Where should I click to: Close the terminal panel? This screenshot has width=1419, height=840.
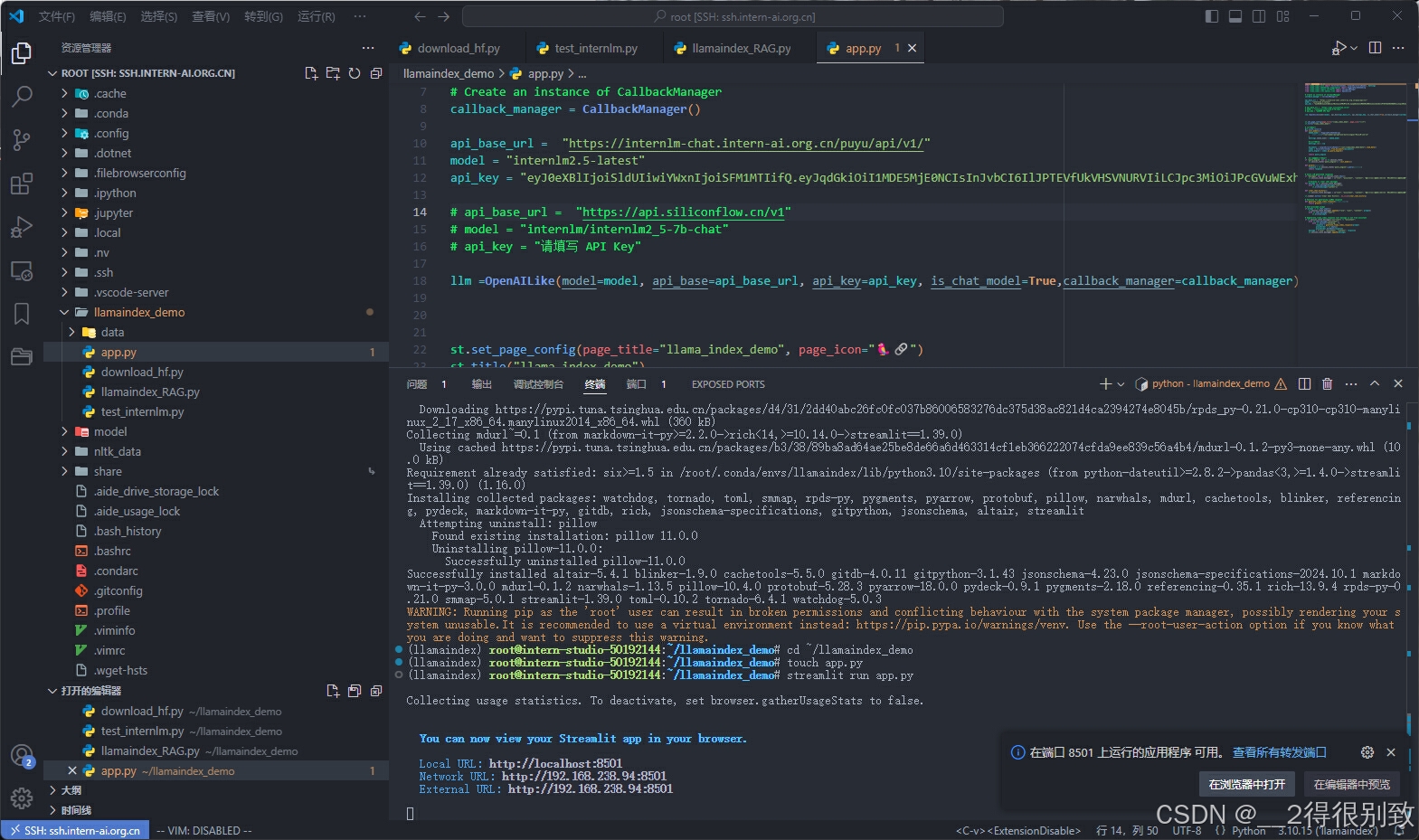point(1398,383)
